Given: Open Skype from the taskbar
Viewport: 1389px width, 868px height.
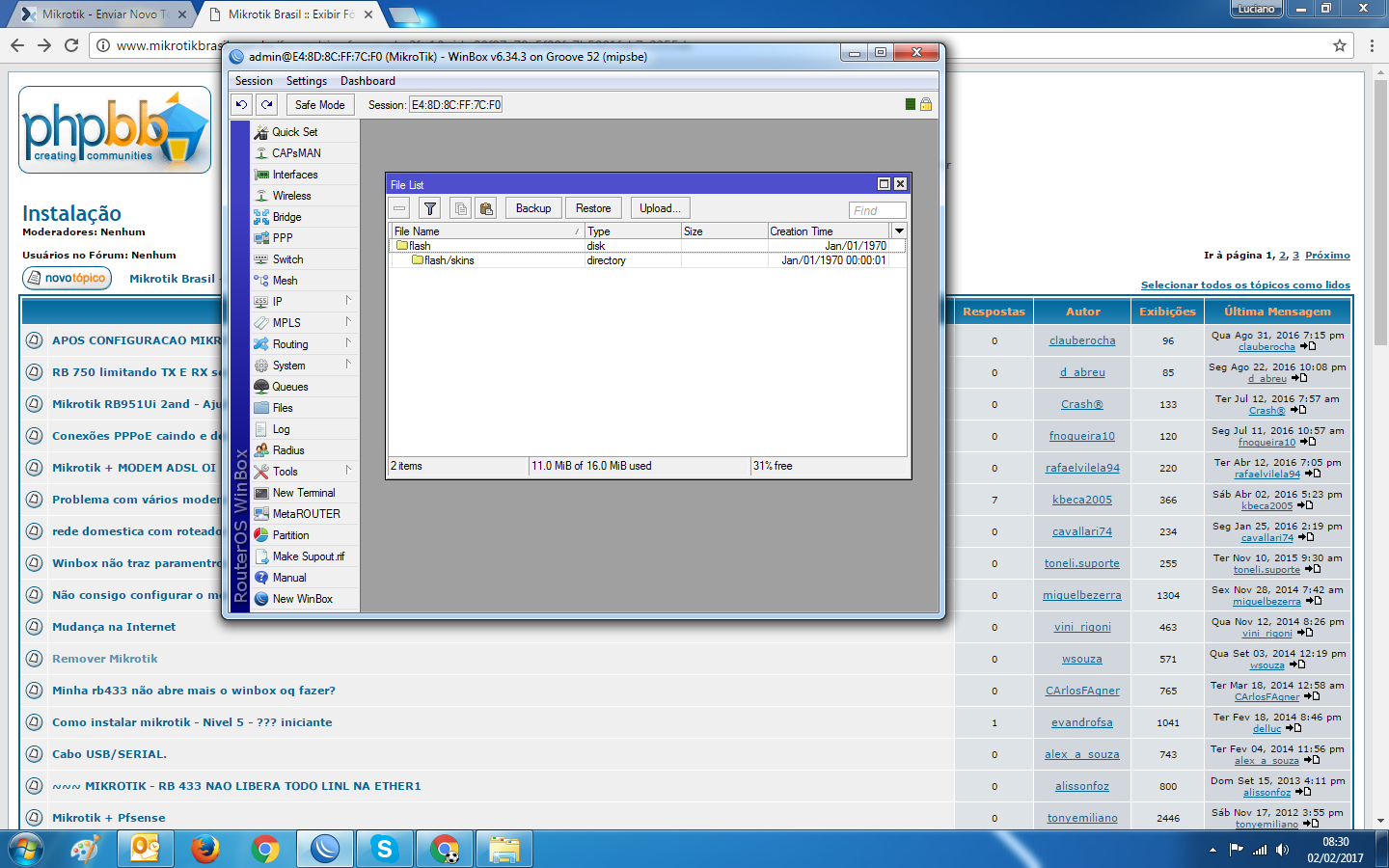Looking at the screenshot, I should pos(385,850).
